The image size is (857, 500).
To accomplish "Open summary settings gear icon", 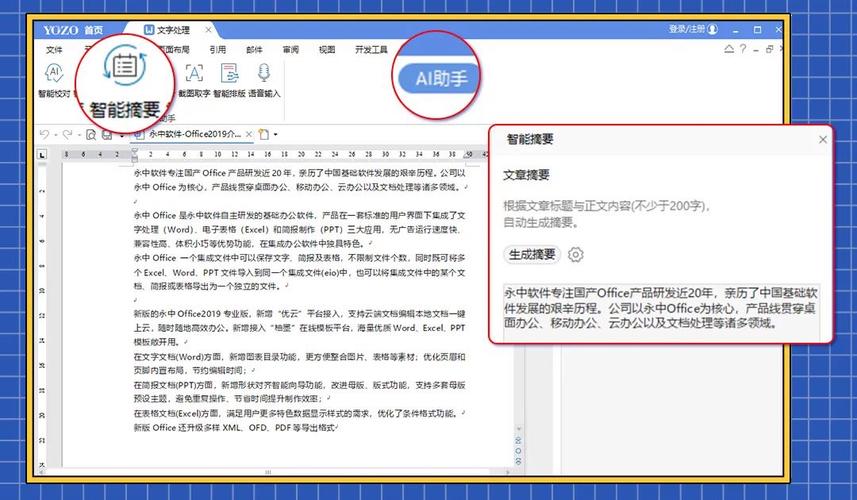I will point(576,255).
